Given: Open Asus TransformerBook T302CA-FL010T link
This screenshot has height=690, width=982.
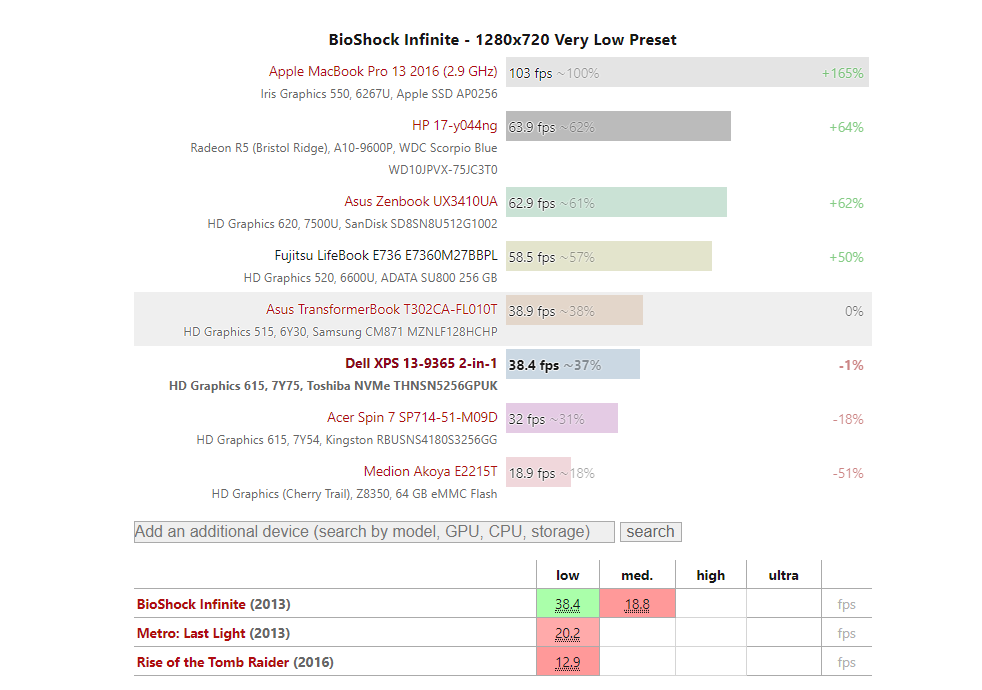Looking at the screenshot, I should (x=381, y=309).
